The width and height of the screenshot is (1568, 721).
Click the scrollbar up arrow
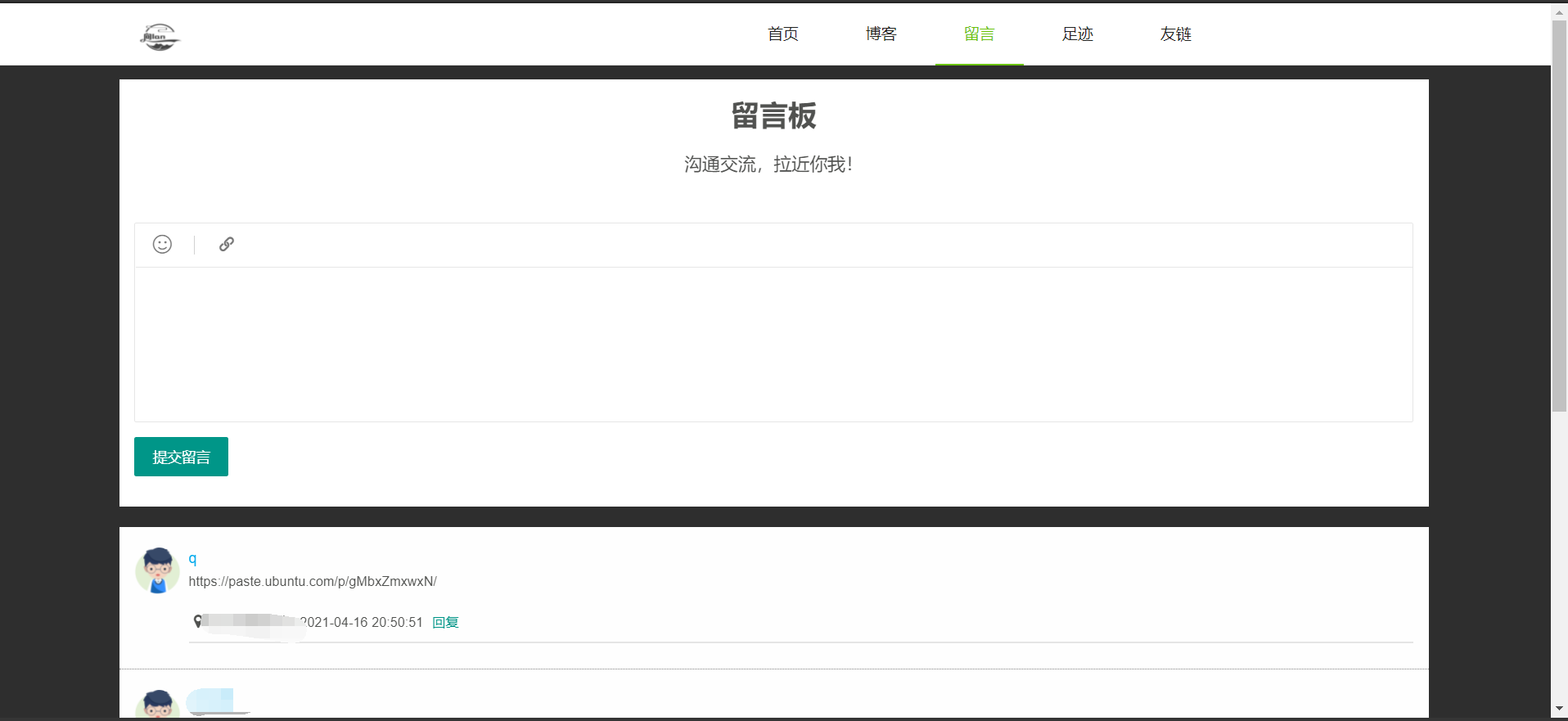1559,11
